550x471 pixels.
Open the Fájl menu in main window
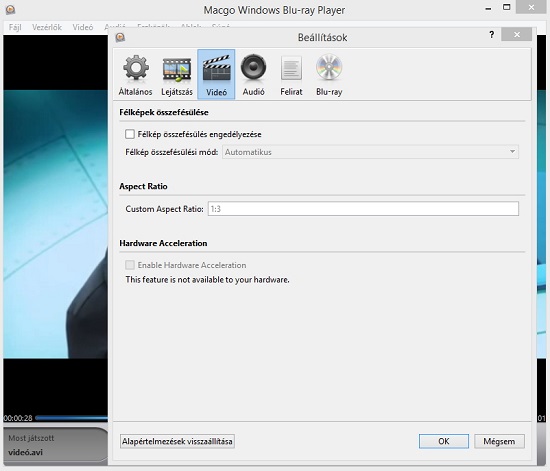[x=15, y=27]
